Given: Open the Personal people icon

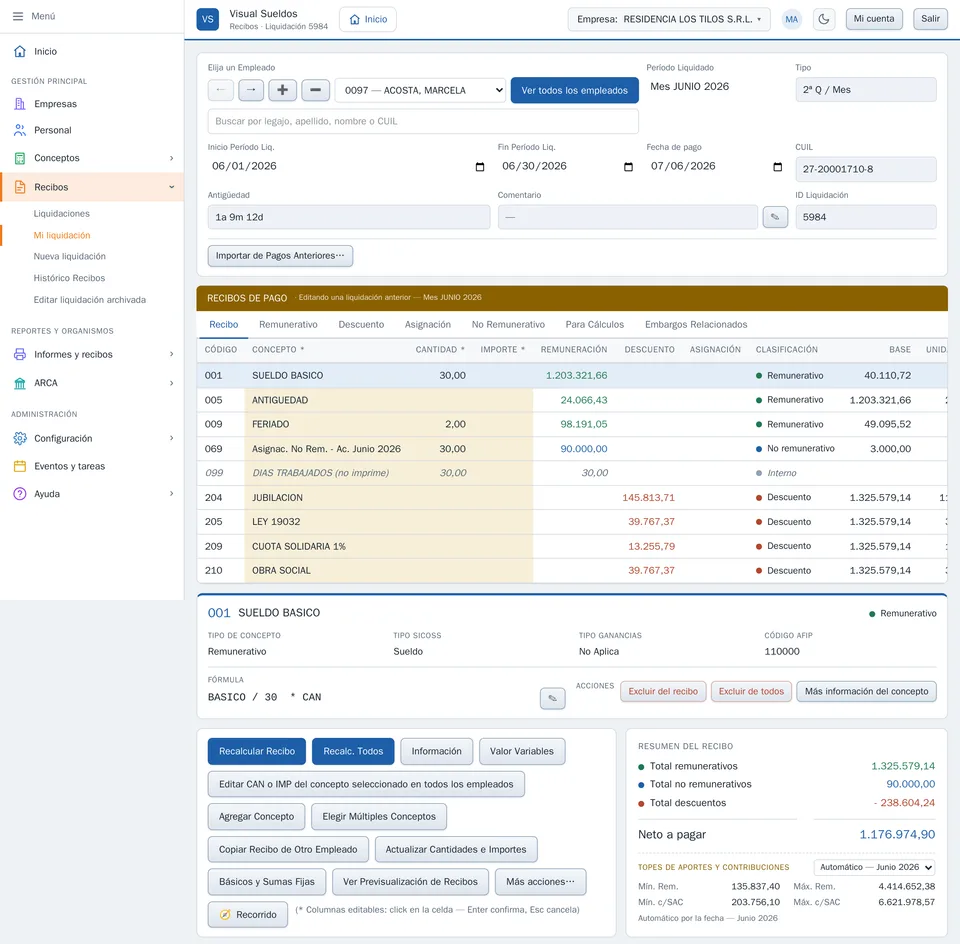Looking at the screenshot, I should (x=20, y=130).
